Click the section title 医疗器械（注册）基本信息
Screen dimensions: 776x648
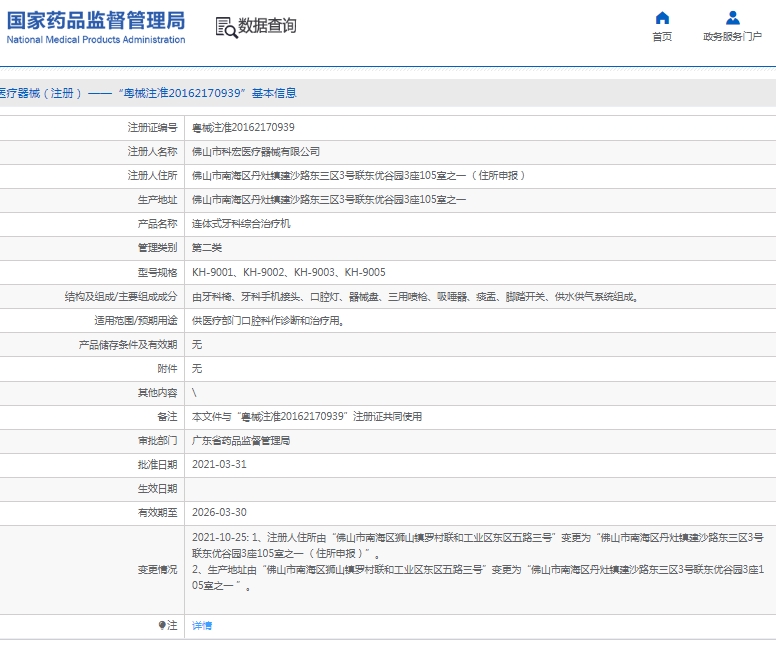pos(148,93)
